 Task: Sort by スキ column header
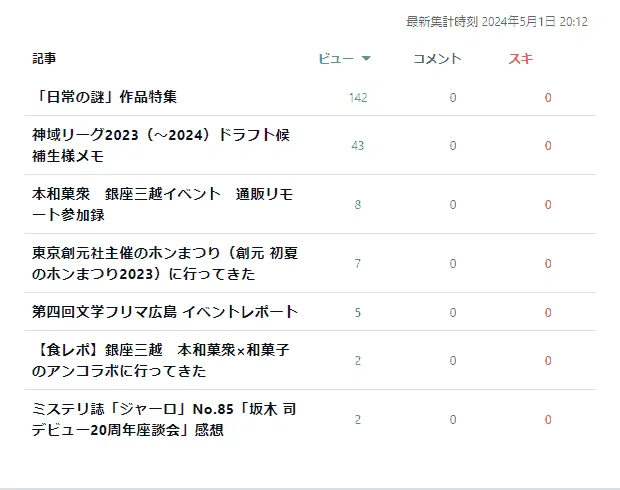(x=521, y=59)
